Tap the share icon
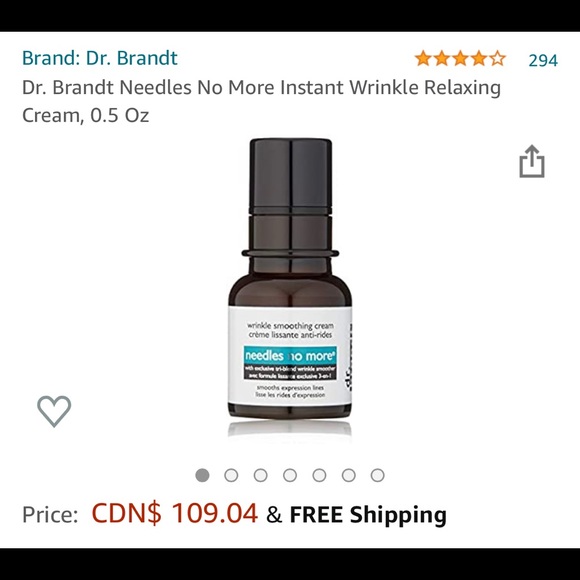The width and height of the screenshot is (580, 580). [x=532, y=161]
